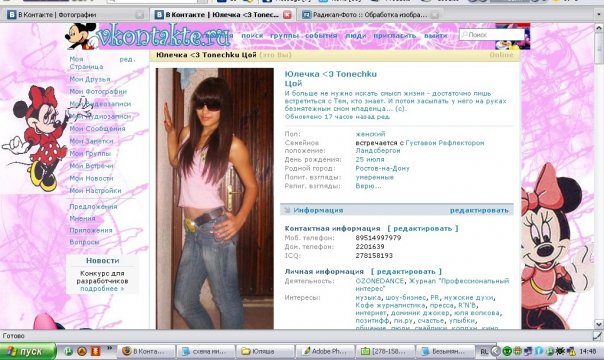
Task: Open 'Мои Фотографии' in the sidebar
Action: point(98,91)
